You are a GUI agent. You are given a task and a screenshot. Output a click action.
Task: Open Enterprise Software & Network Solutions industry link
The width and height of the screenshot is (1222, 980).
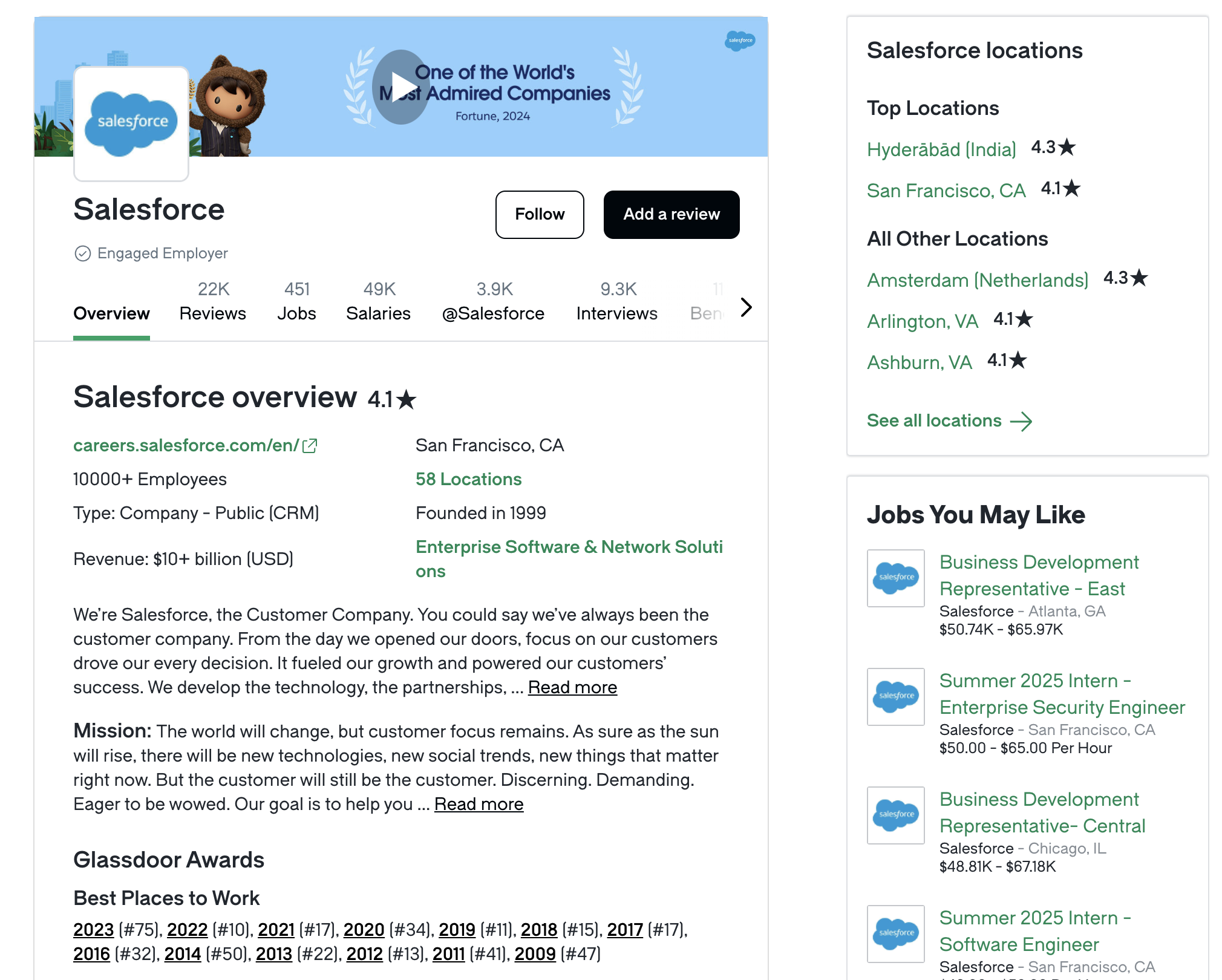(569, 559)
